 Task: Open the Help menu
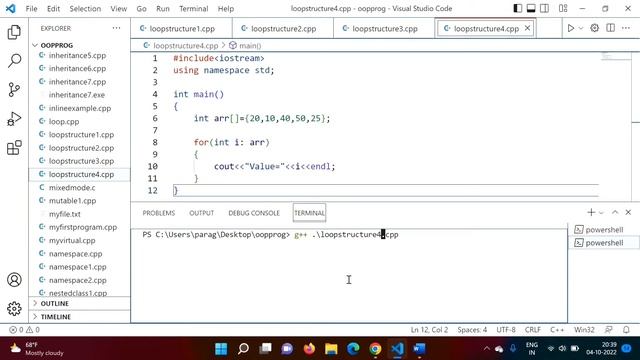pyautogui.click(x=226, y=9)
